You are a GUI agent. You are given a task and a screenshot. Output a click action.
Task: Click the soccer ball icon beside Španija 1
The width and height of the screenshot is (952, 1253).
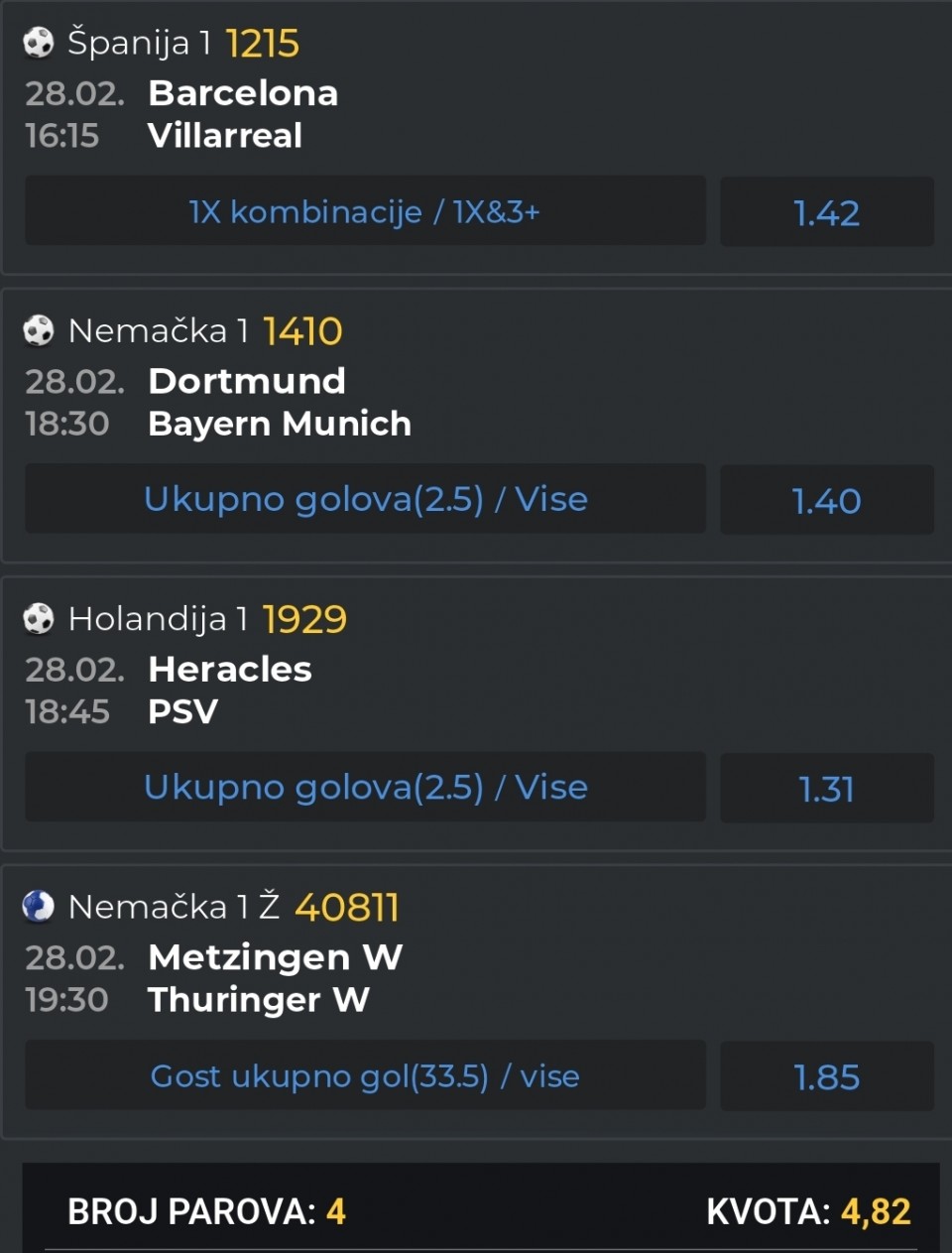(x=39, y=43)
